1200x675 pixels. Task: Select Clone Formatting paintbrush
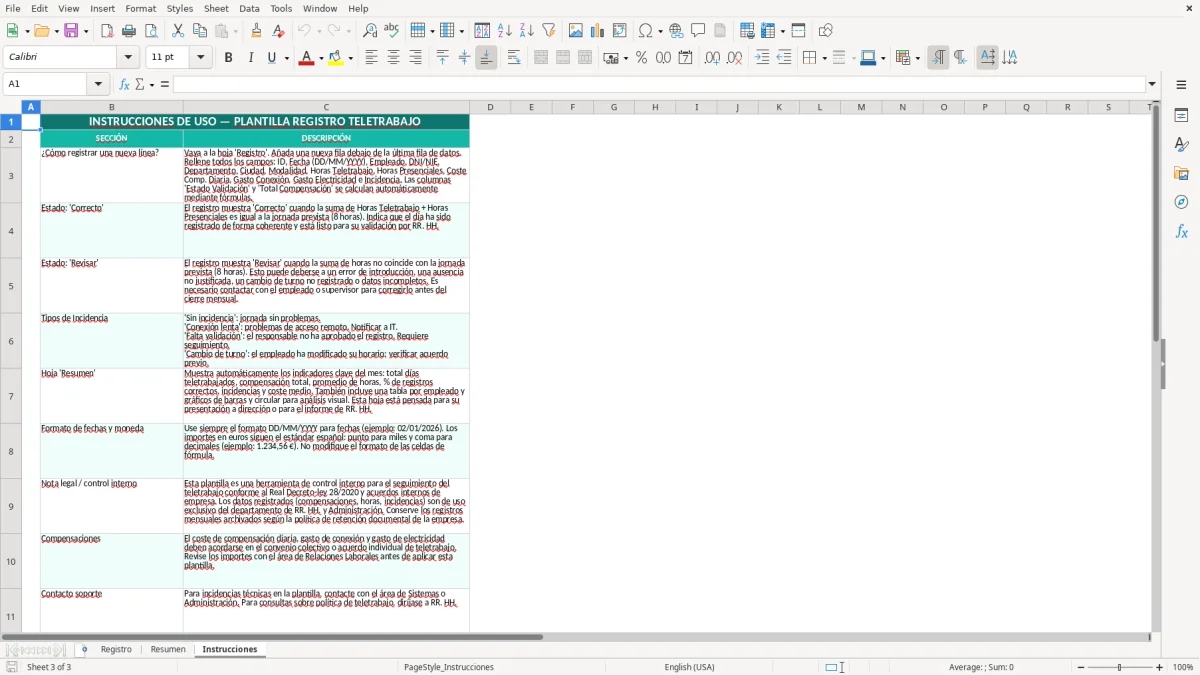tap(256, 31)
